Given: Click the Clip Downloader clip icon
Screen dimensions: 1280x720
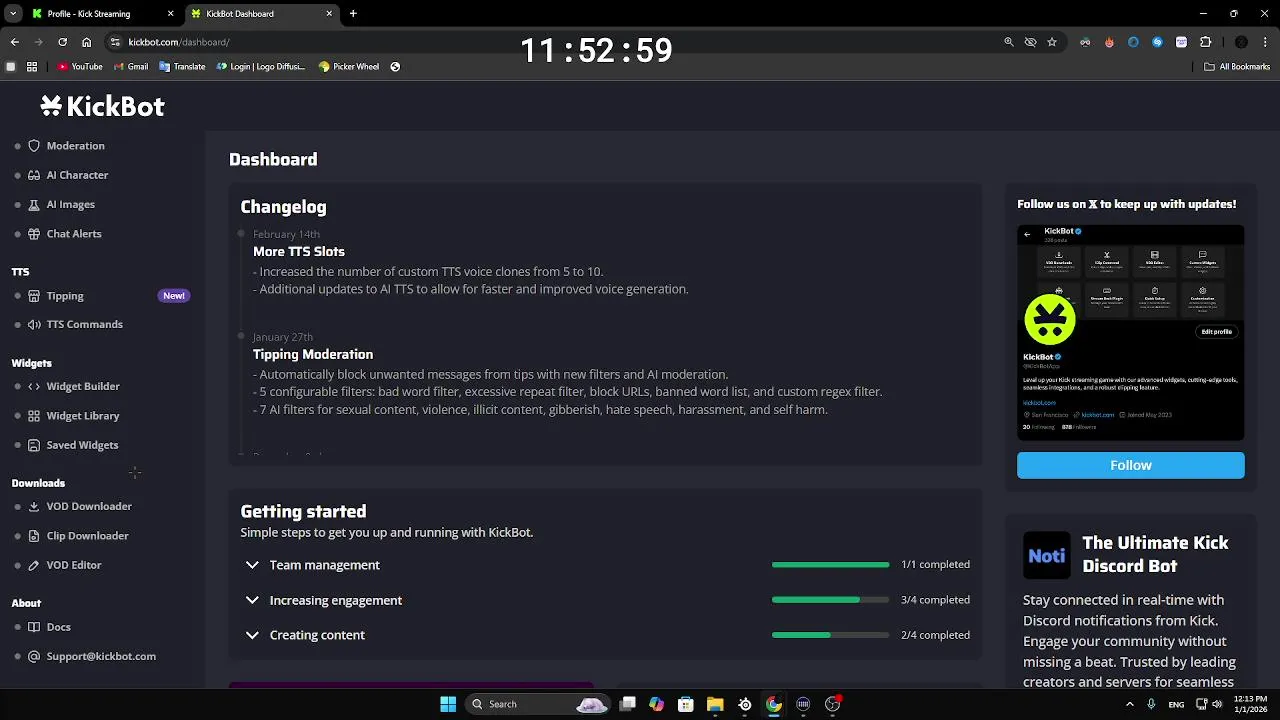Looking at the screenshot, I should point(34,536).
